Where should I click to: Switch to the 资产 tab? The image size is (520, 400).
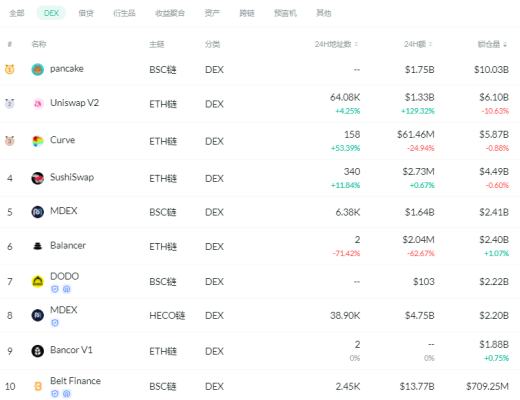coord(212,13)
